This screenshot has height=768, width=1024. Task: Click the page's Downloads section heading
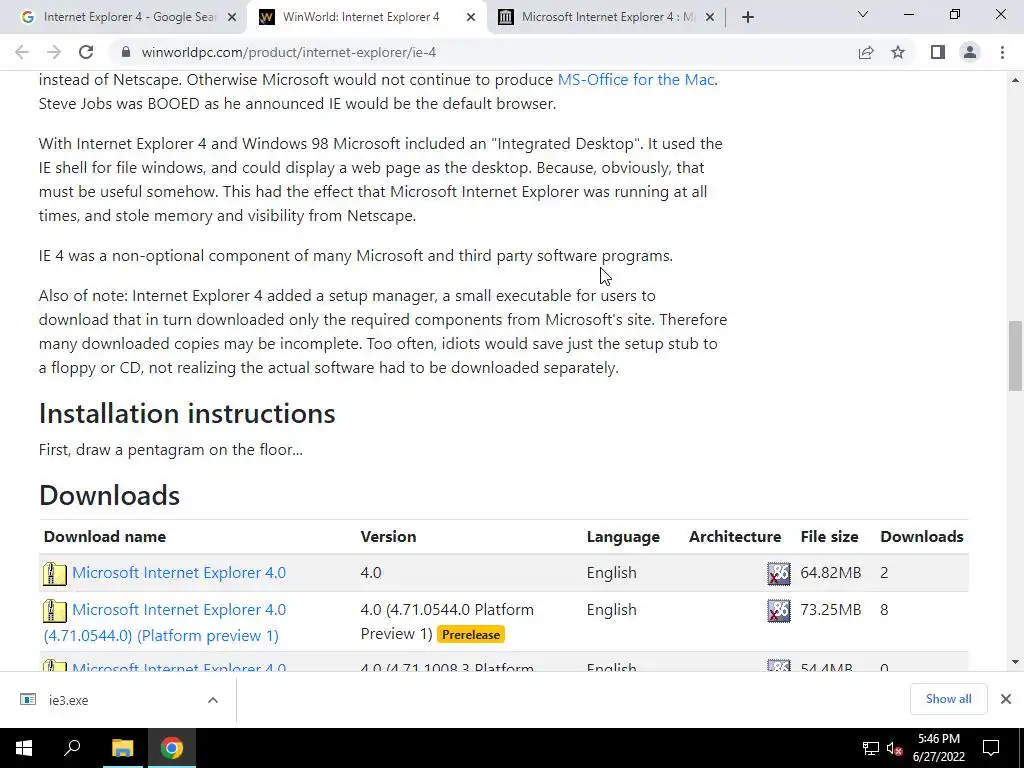[x=109, y=496]
